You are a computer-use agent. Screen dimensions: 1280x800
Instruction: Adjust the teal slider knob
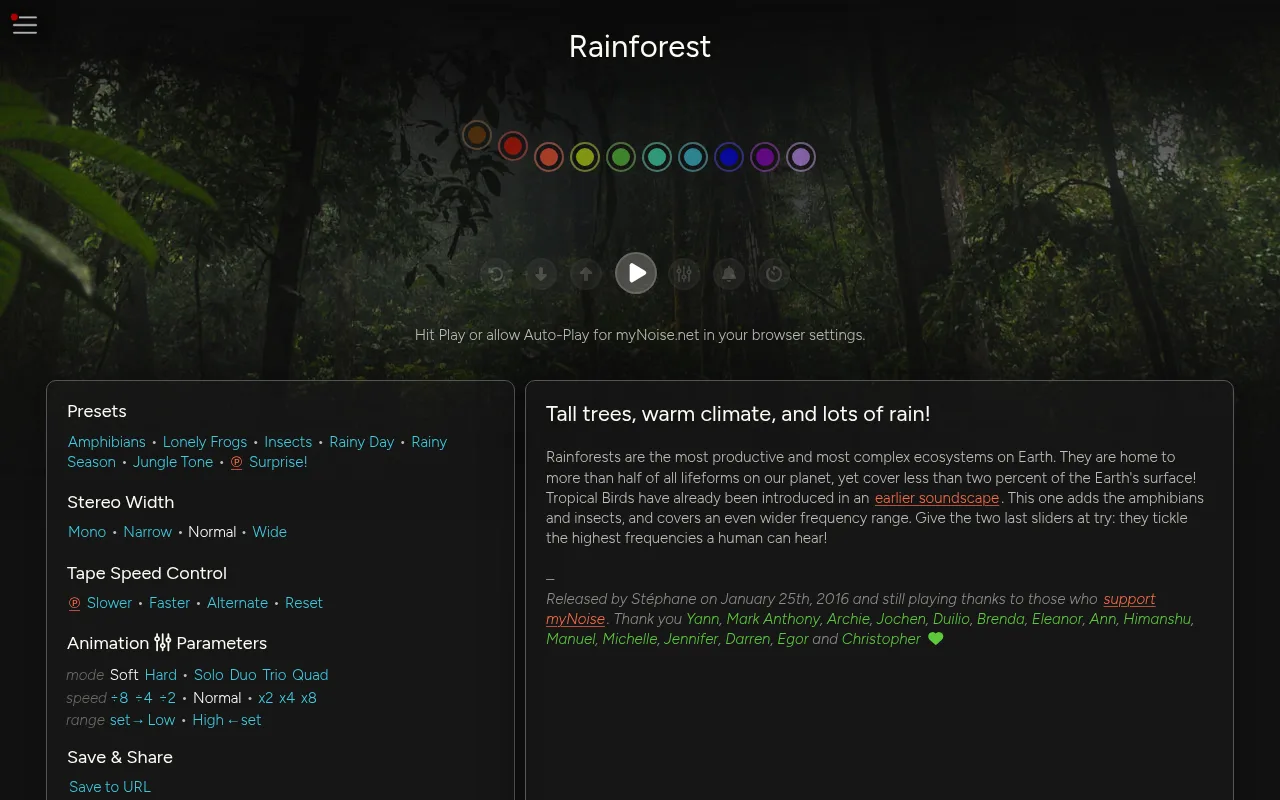657,157
